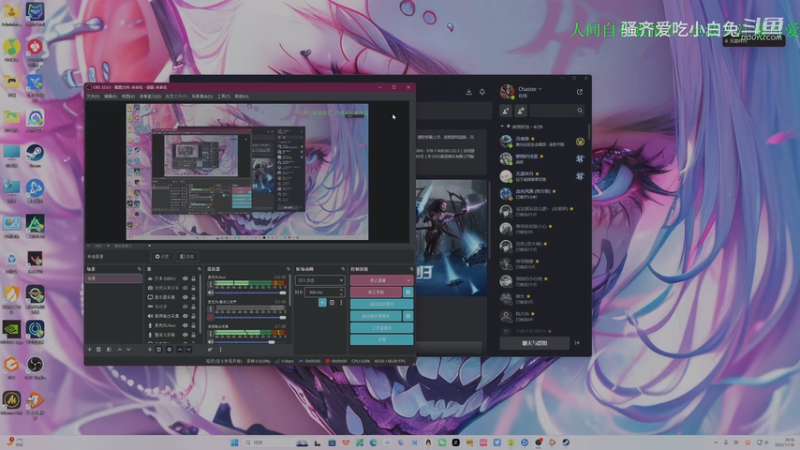Open scene filters from scenes toolbar
Viewport: 800px width, 450px height.
point(109,349)
